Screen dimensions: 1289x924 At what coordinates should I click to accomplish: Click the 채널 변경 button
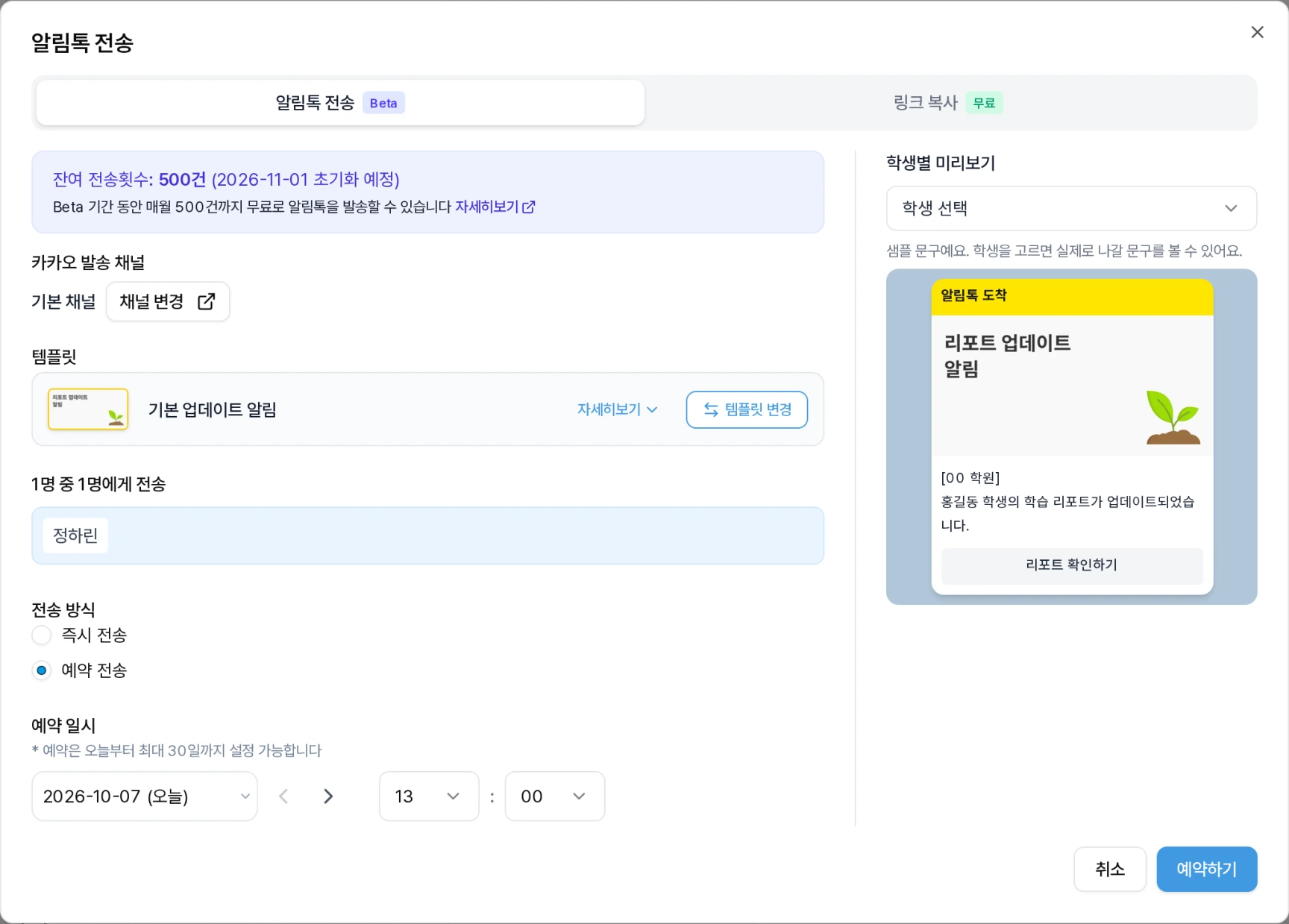pos(168,301)
